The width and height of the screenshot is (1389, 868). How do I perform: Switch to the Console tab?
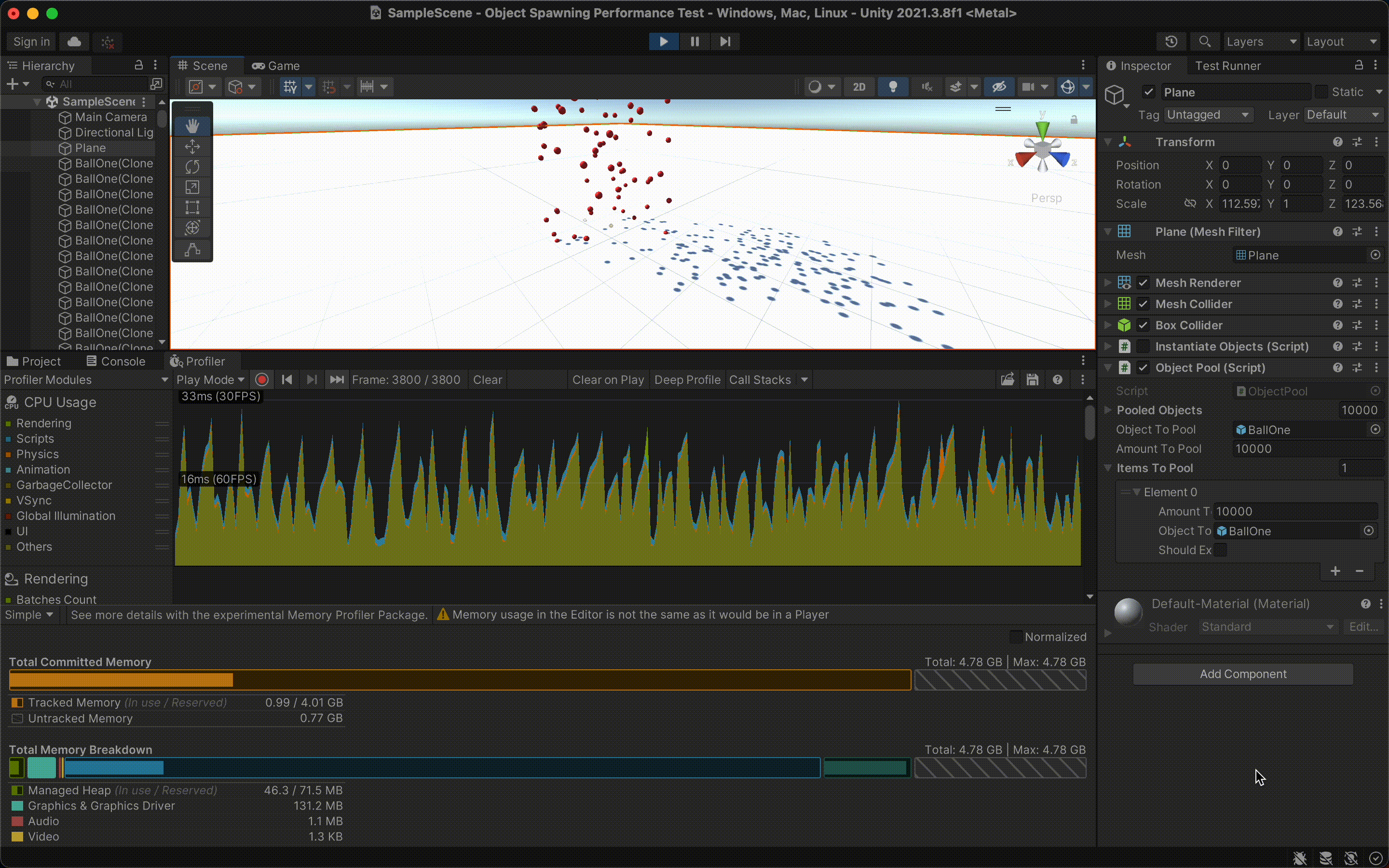(122, 361)
